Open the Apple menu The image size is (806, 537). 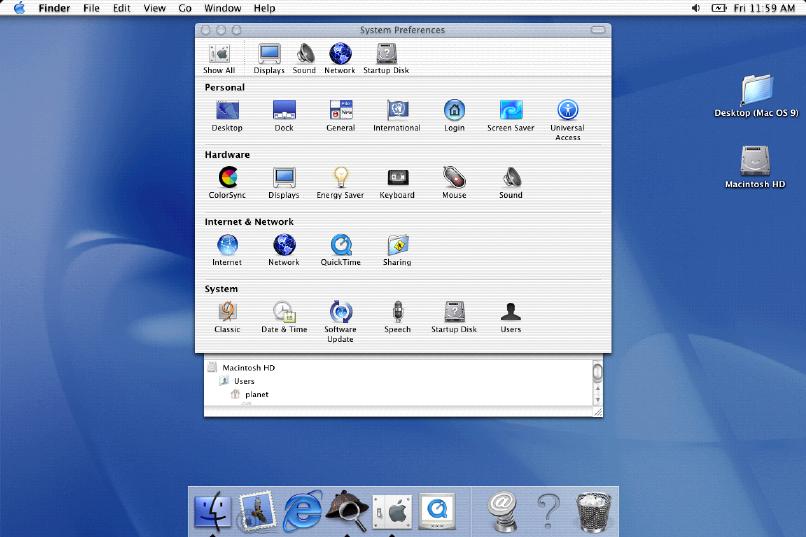(x=19, y=8)
